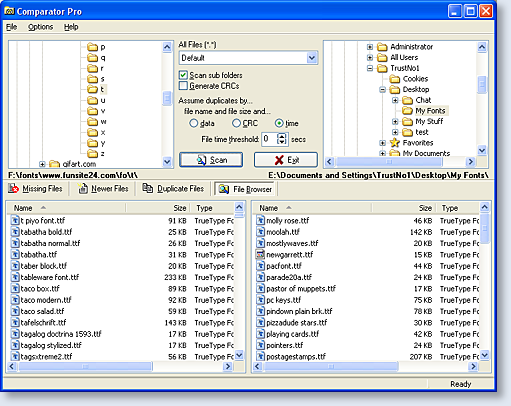
Task: Click the t piyo font.ttf file icon
Action: pyautogui.click(x=15, y=220)
